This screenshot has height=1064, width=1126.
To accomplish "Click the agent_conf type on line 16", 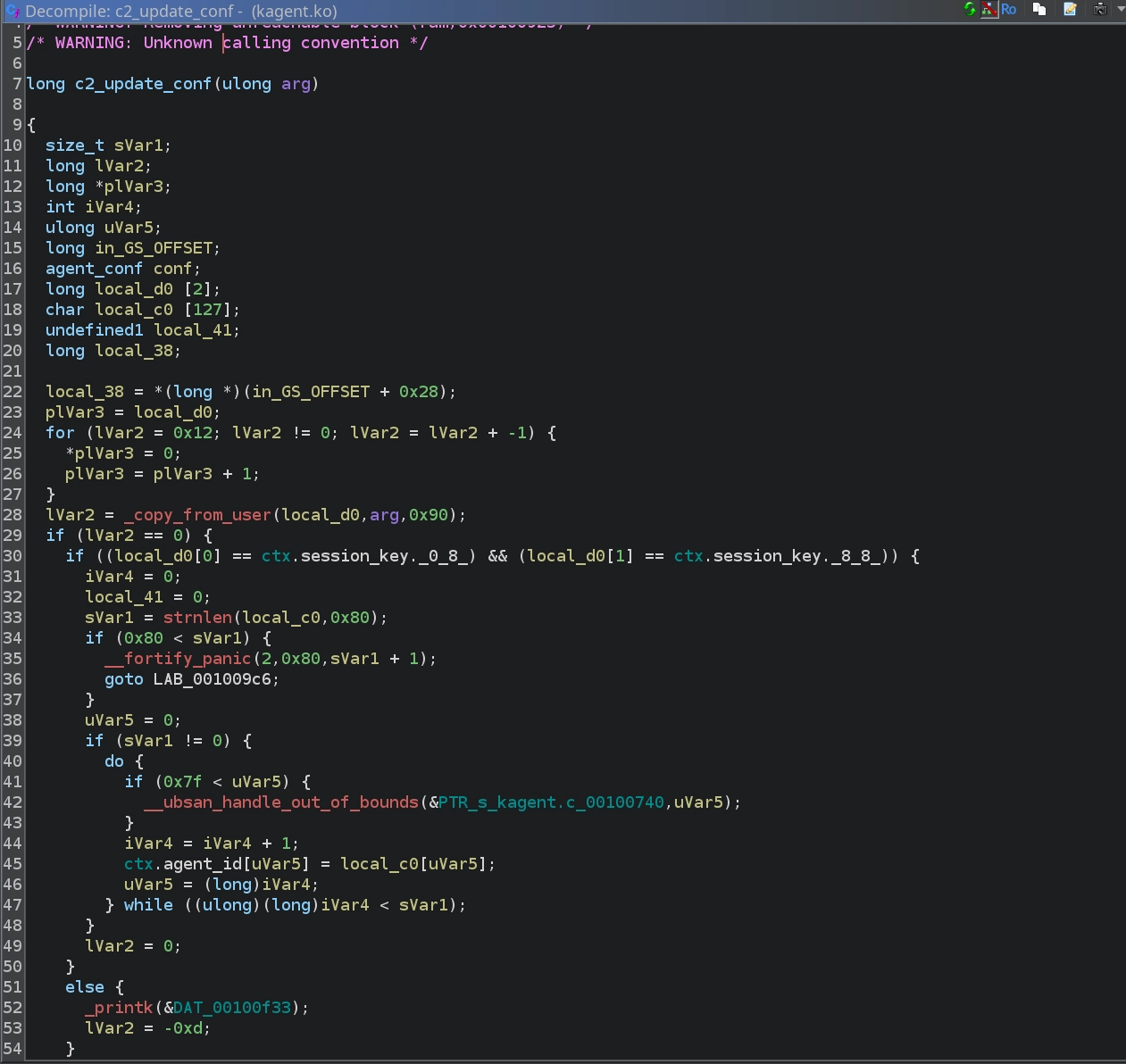I will 94,269.
